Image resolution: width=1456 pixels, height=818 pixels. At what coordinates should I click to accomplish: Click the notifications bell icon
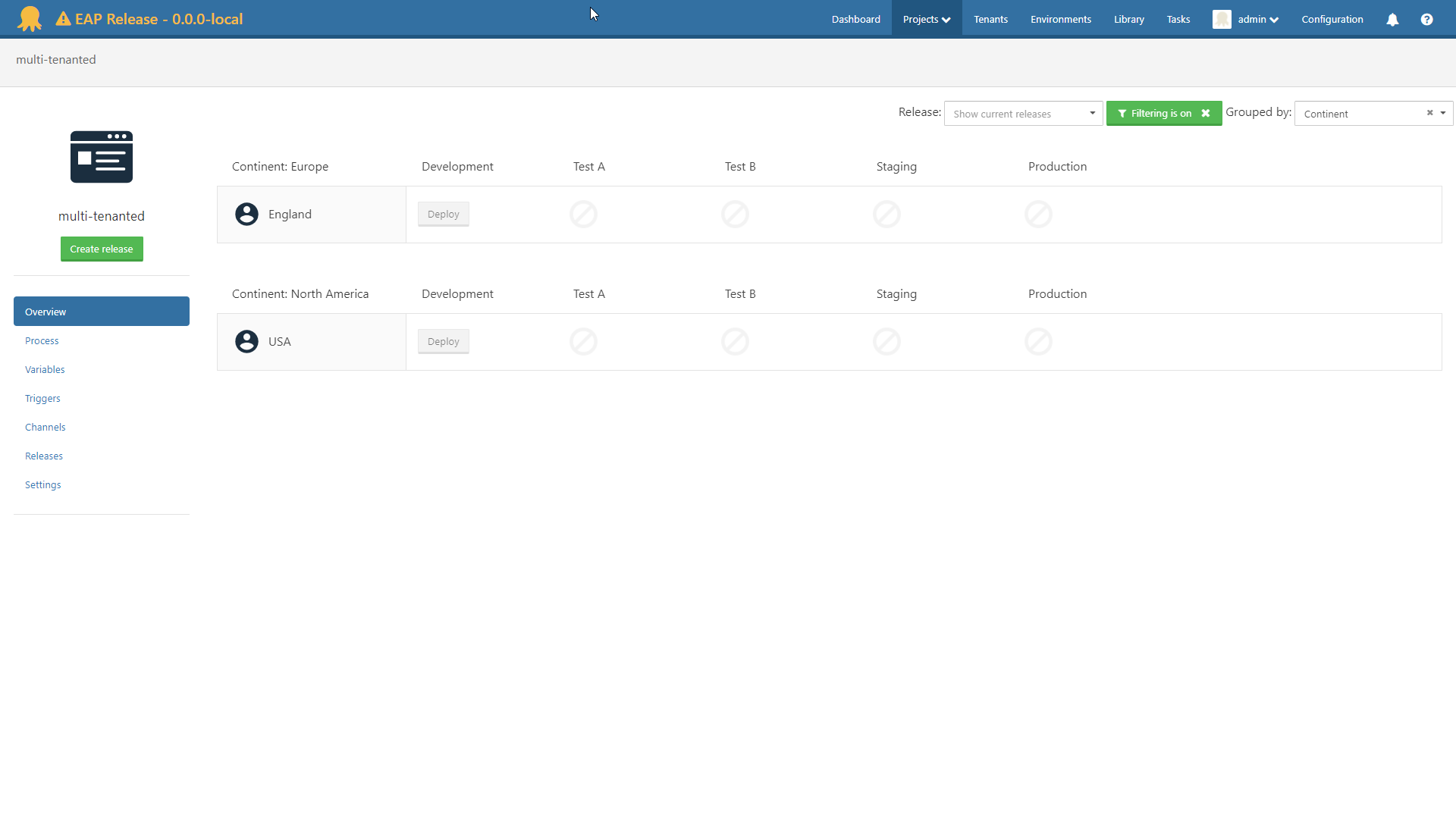[1392, 19]
